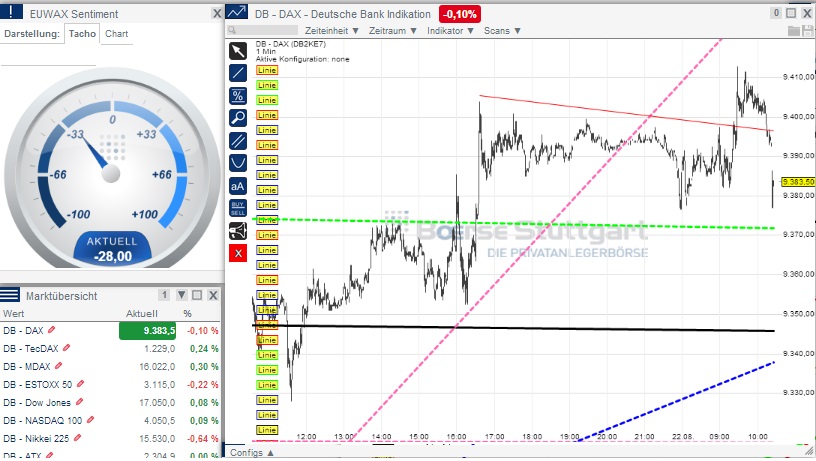Viewport: 816px width, 461px height.
Task: Select the DB - Dow Jones row
Action: pos(110,402)
